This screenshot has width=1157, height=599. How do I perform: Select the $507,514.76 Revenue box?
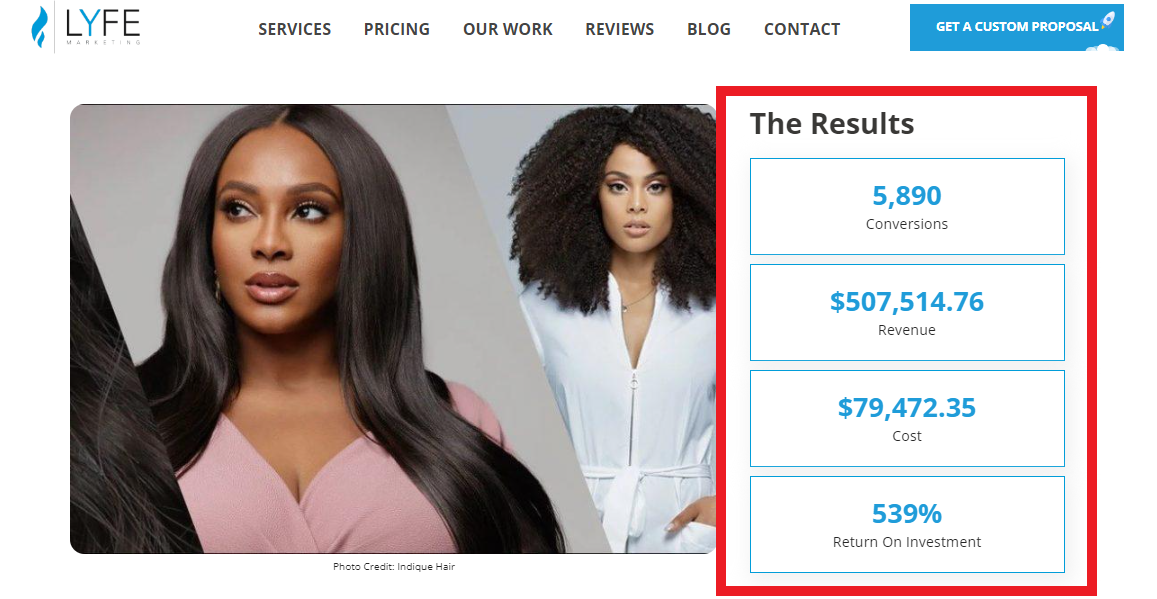[907, 312]
